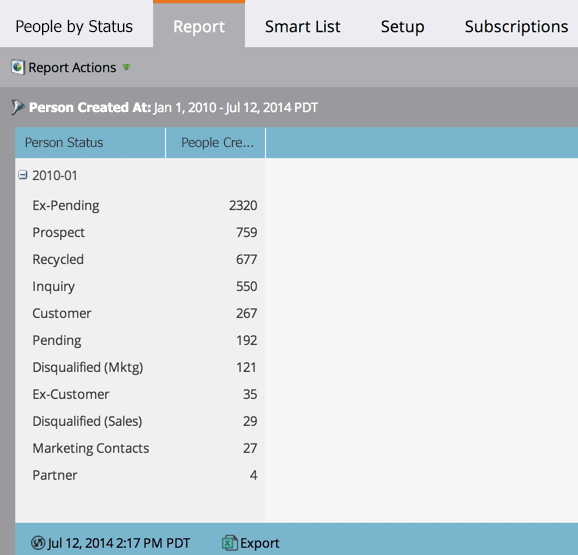Click the smart list filter funnel icon
The height and width of the screenshot is (555, 578).
(x=17, y=107)
